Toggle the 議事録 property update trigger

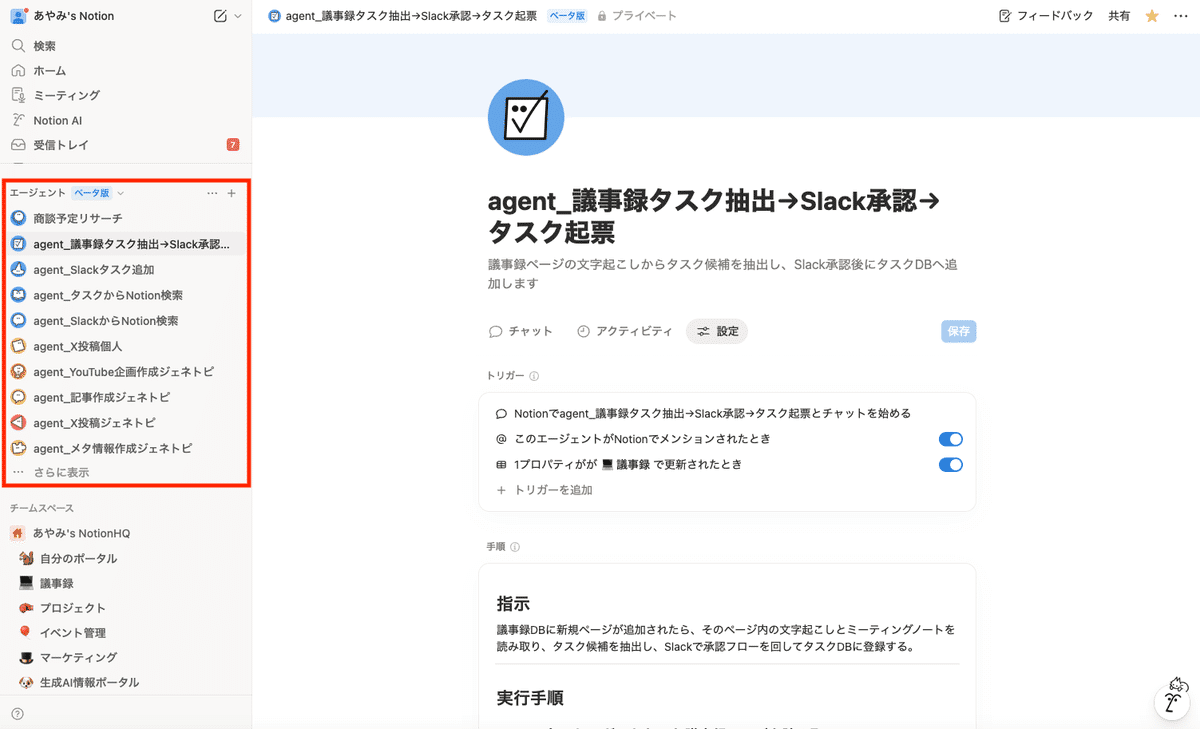pyautogui.click(x=950, y=465)
